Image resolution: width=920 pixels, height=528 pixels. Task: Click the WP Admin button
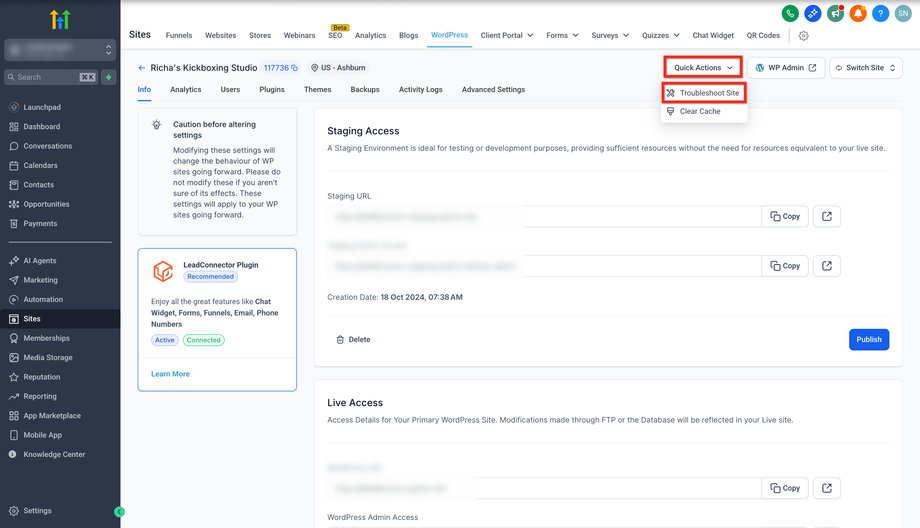point(786,67)
